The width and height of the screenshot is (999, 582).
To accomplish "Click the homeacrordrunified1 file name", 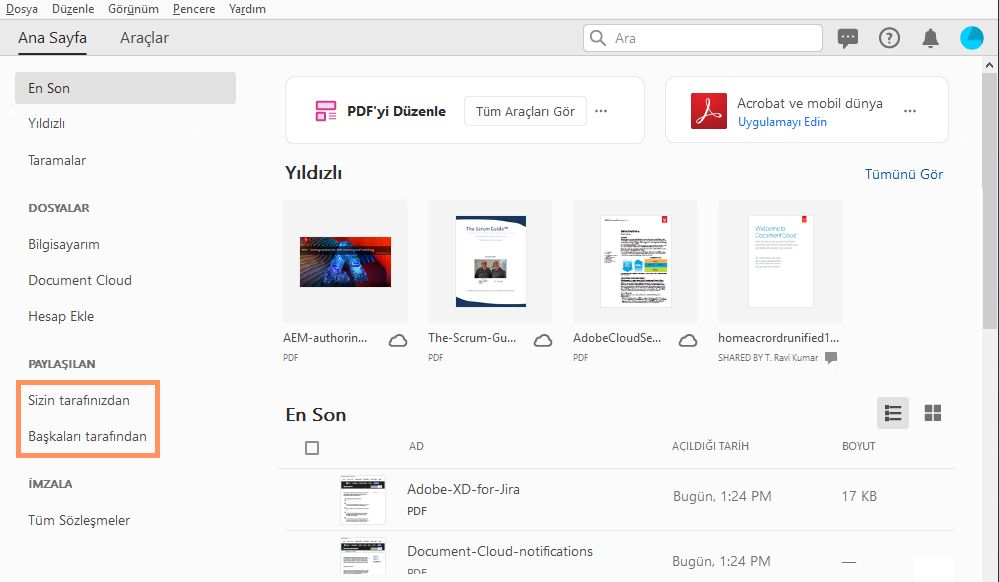I will [779, 338].
